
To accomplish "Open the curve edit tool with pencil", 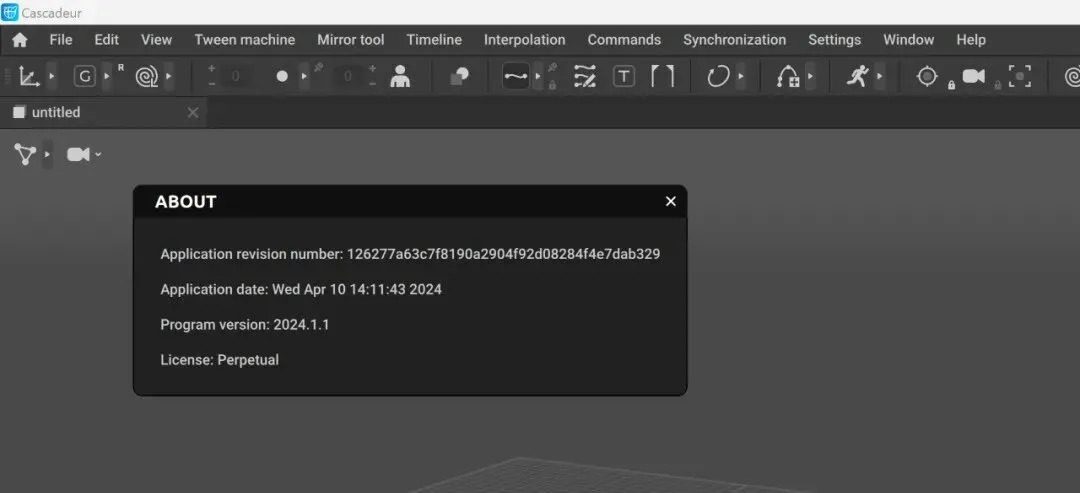I will pyautogui.click(x=585, y=76).
